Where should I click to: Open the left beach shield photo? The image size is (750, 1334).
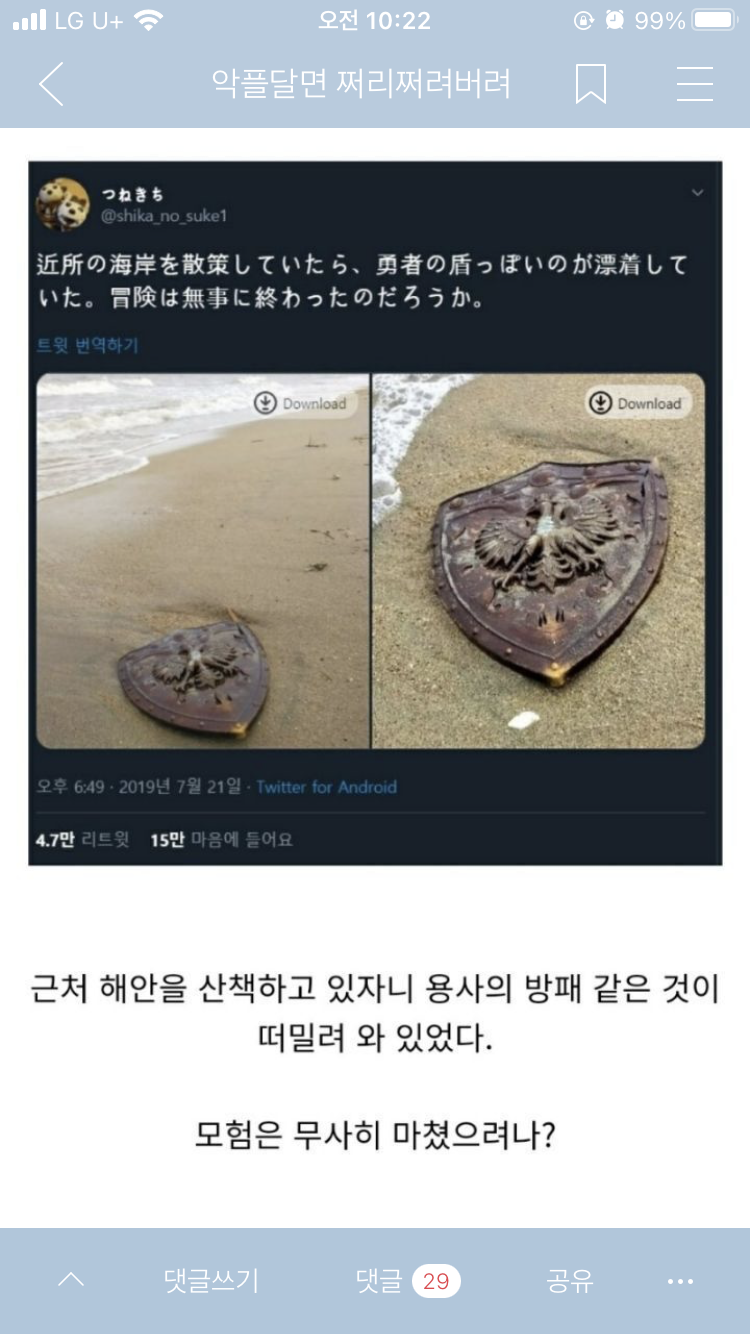pyautogui.click(x=203, y=561)
